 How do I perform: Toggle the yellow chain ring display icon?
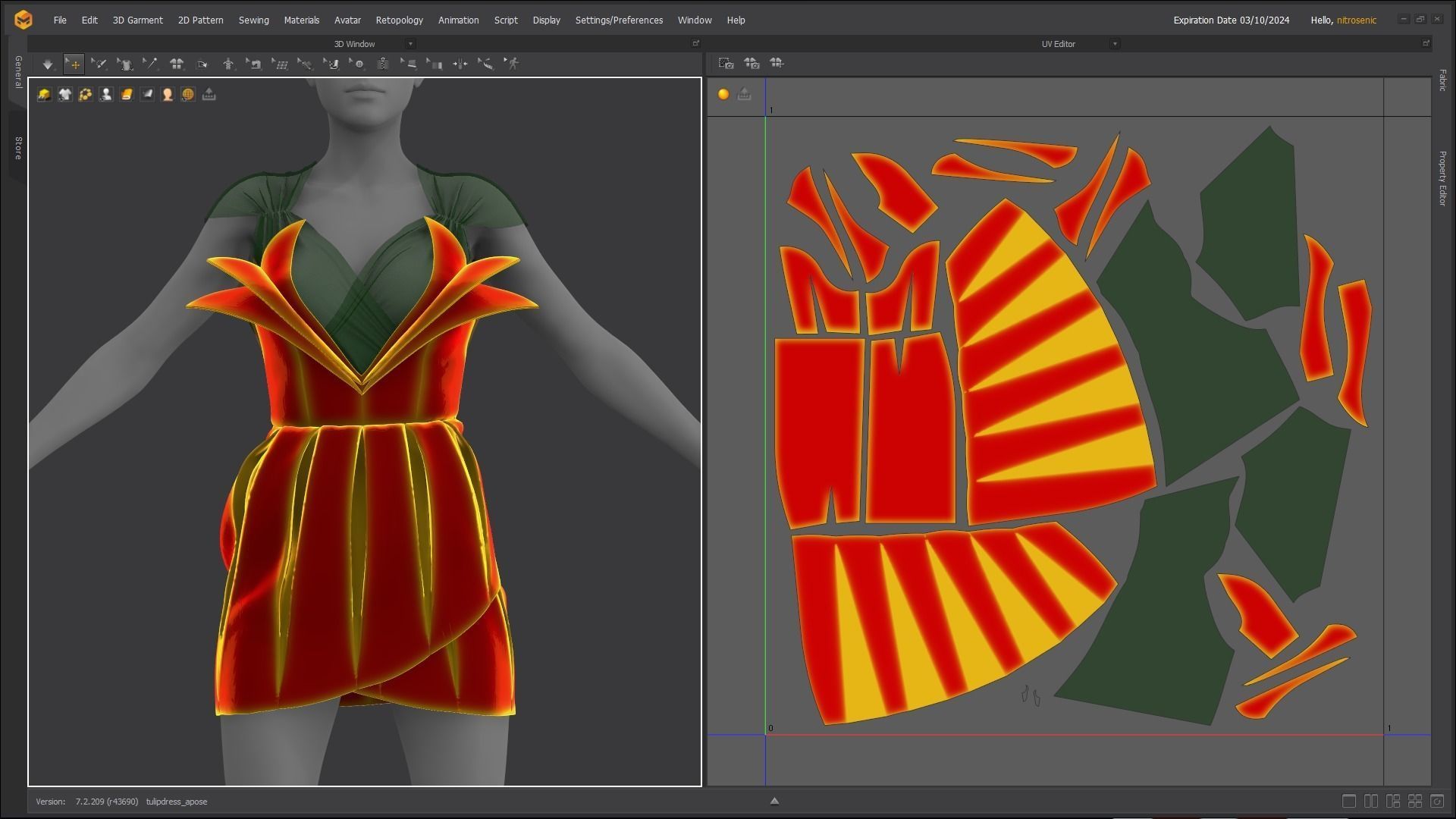pos(86,94)
